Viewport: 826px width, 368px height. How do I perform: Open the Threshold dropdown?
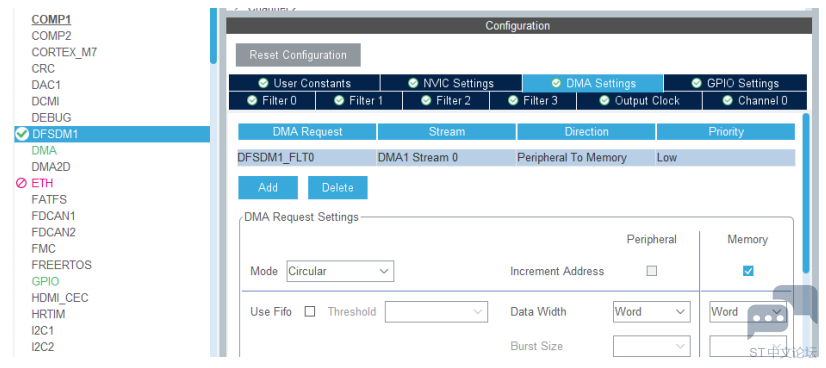click(x=436, y=312)
